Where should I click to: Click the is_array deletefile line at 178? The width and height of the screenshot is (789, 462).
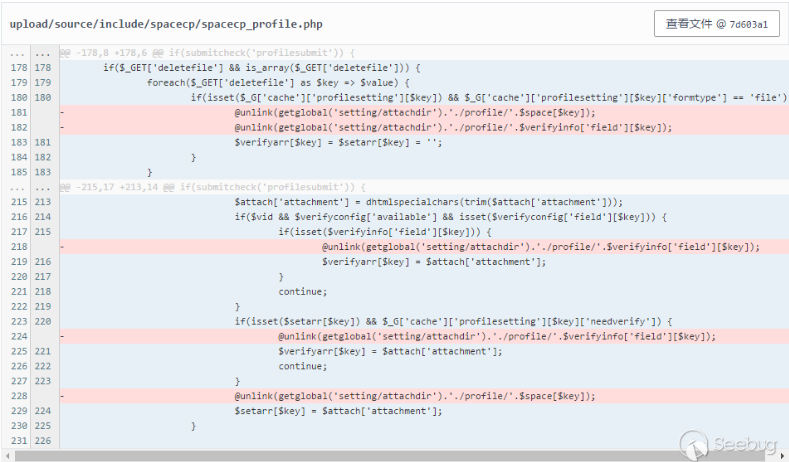[x=261, y=68]
